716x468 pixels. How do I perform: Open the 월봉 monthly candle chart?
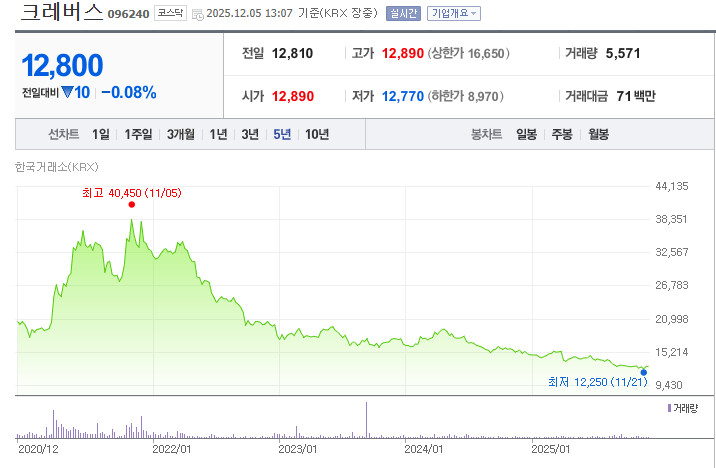598,134
